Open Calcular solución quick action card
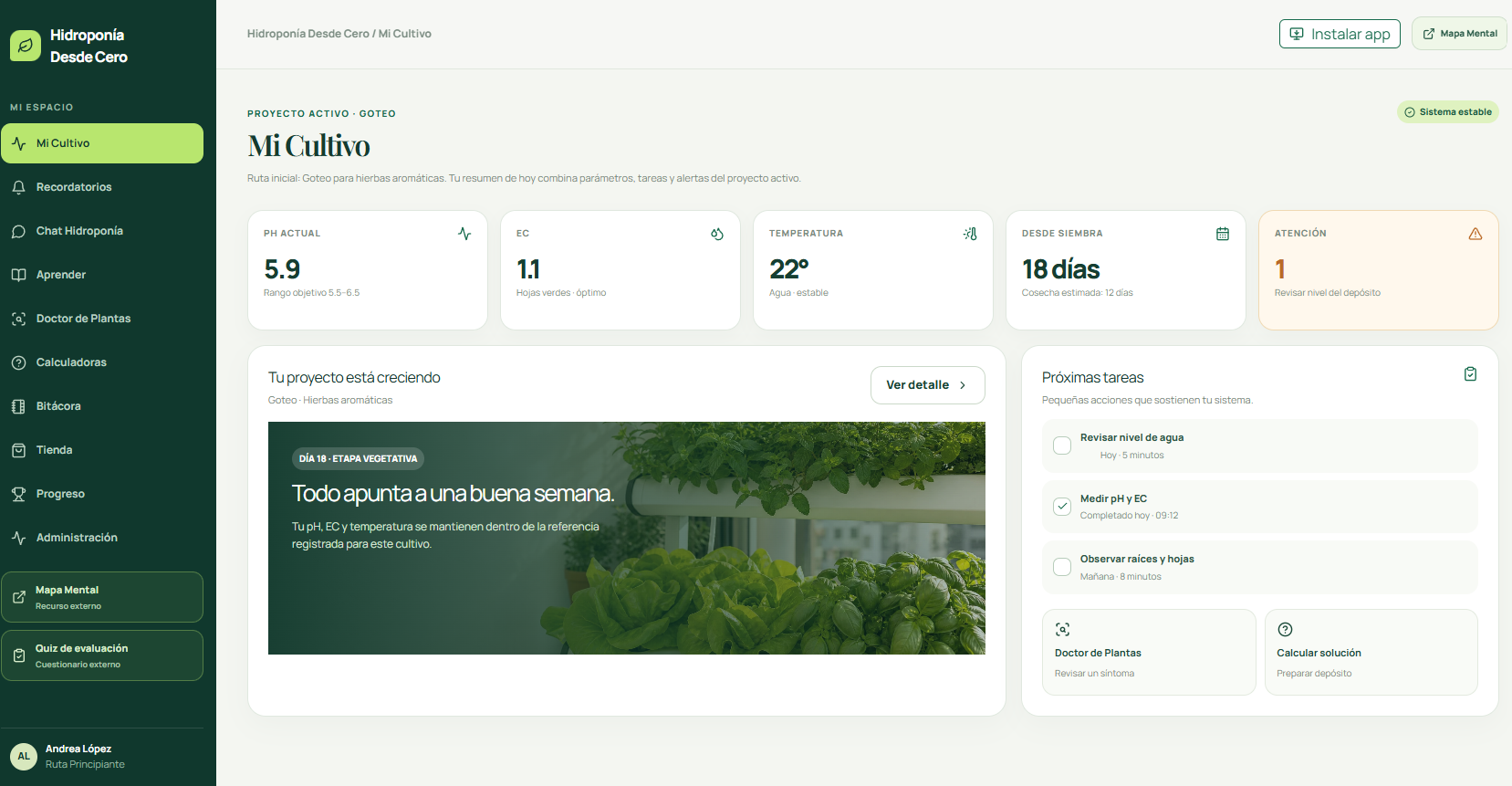The image size is (1512, 786). click(1371, 653)
